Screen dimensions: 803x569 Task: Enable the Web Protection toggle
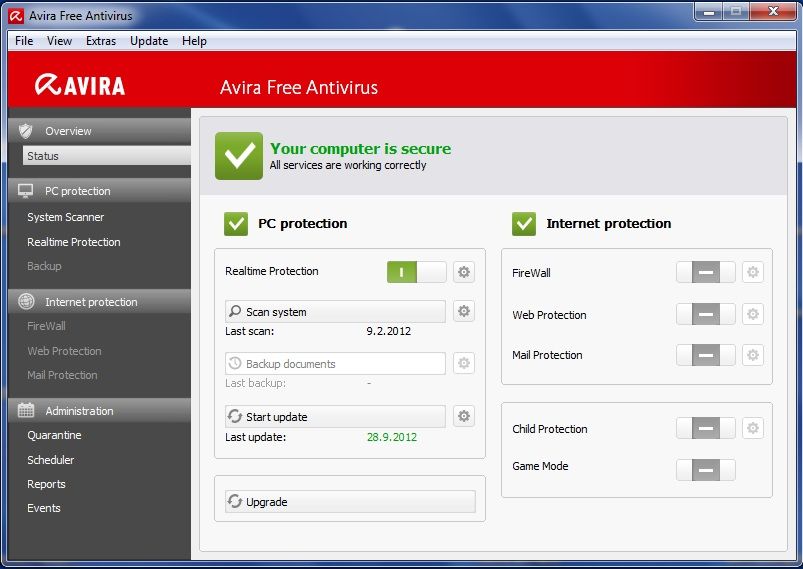pyautogui.click(x=705, y=315)
